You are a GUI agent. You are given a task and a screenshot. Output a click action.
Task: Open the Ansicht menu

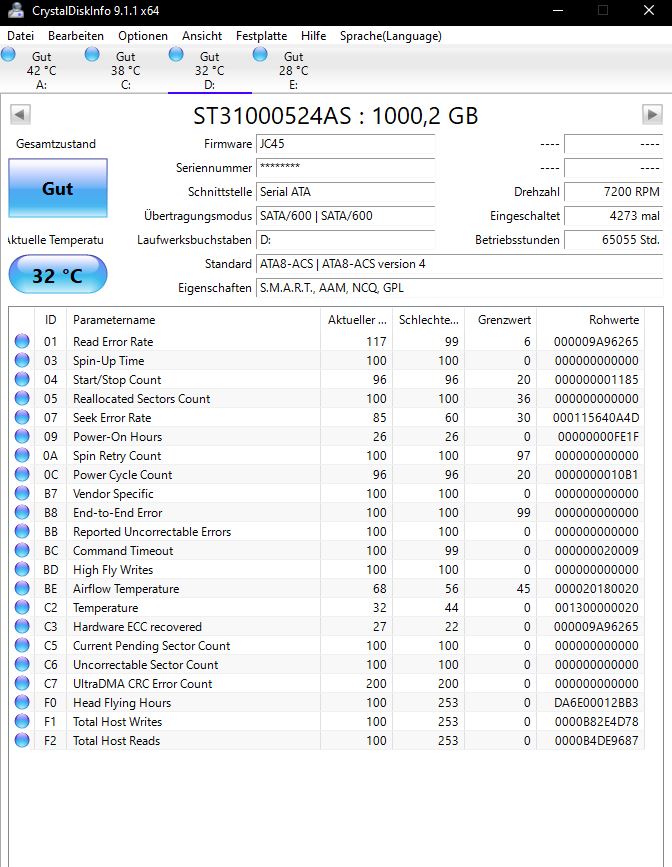point(202,36)
